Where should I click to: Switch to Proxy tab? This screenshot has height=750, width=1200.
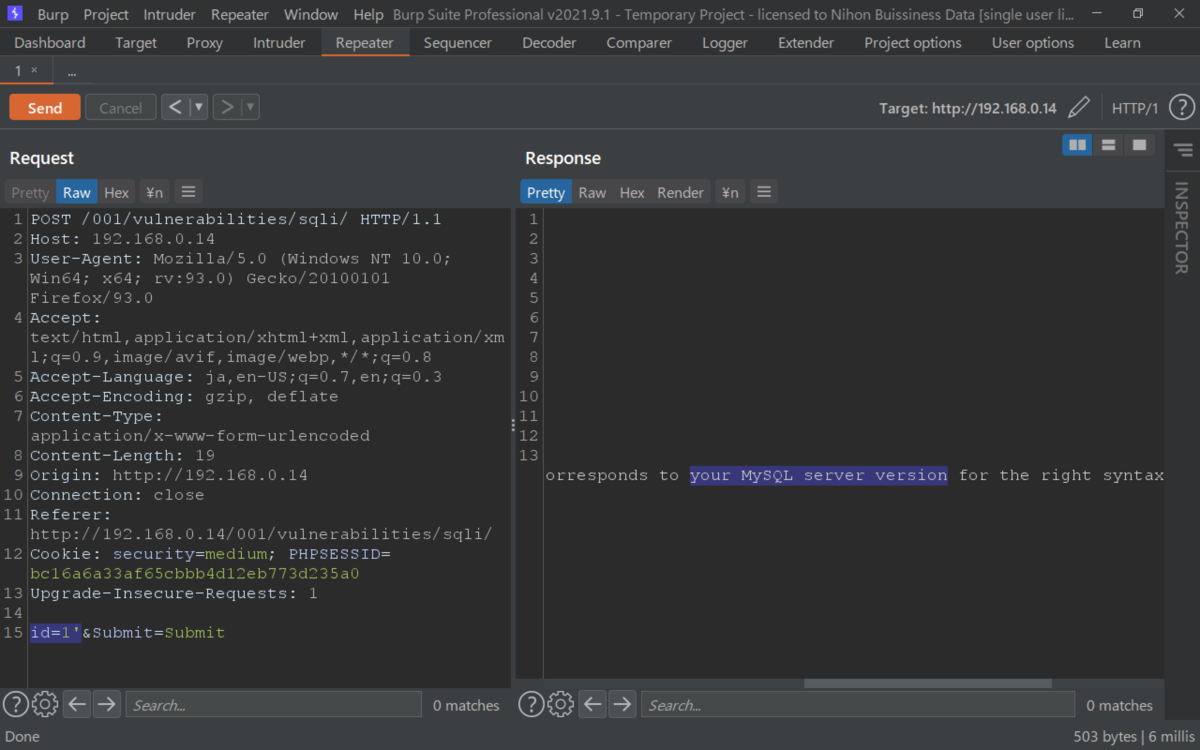click(205, 43)
